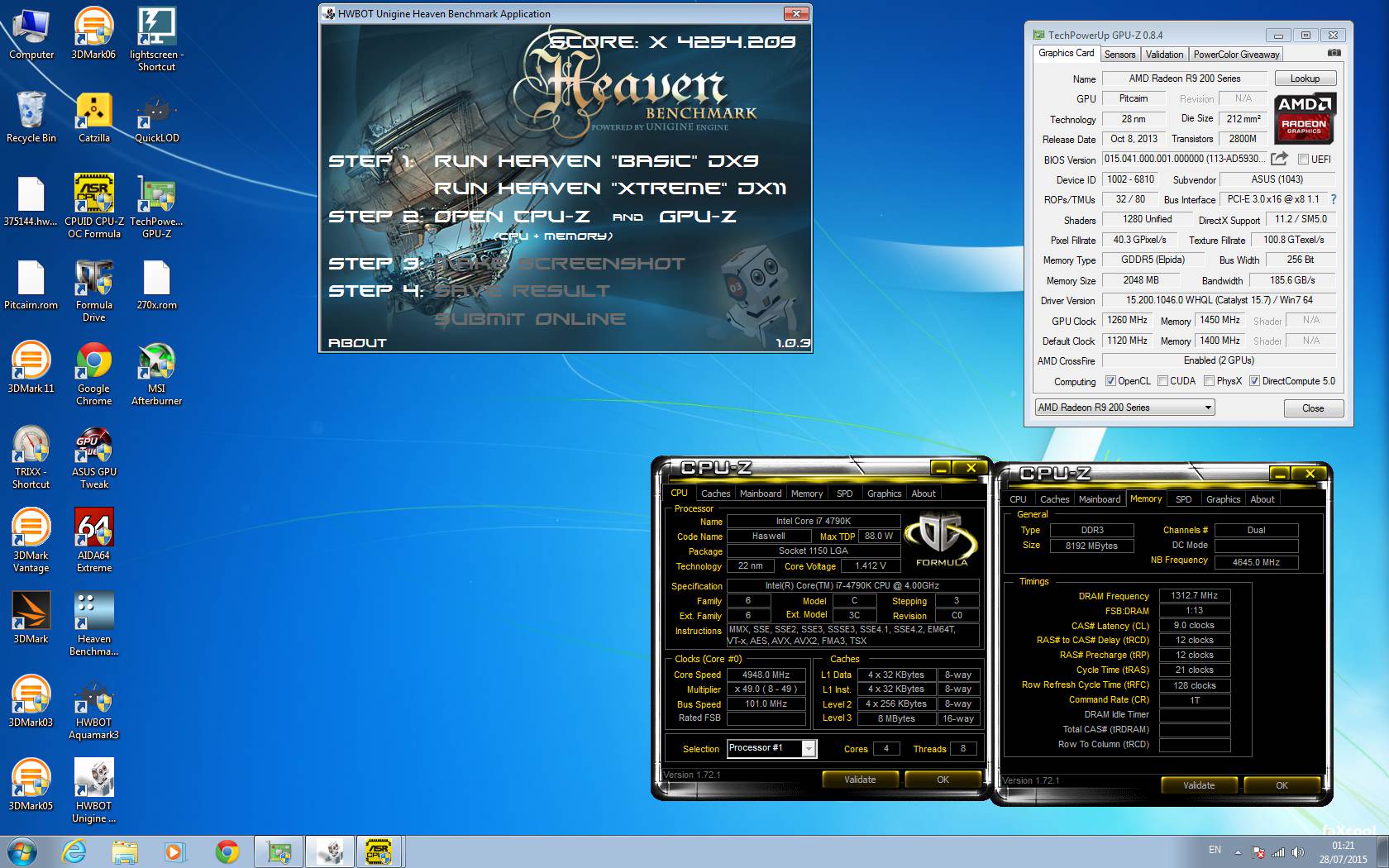This screenshot has height=868, width=1389.
Task: Click the bus interface question mark in GPU-Z
Action: pos(1333,199)
